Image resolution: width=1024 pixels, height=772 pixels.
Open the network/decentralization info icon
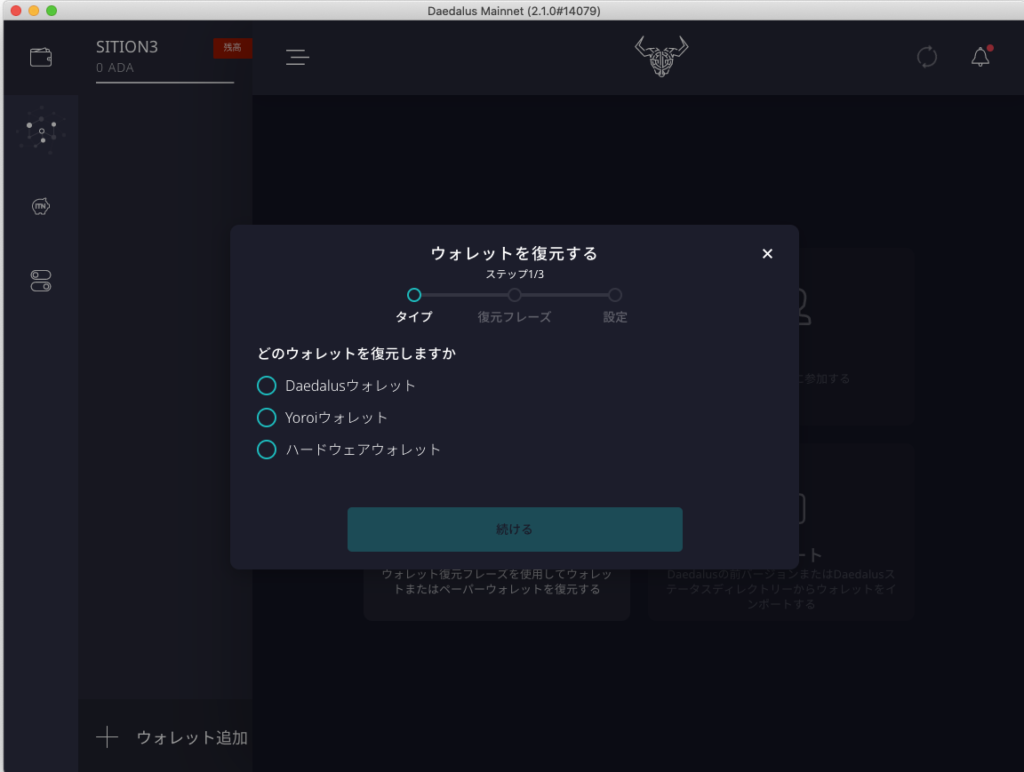tap(42, 131)
